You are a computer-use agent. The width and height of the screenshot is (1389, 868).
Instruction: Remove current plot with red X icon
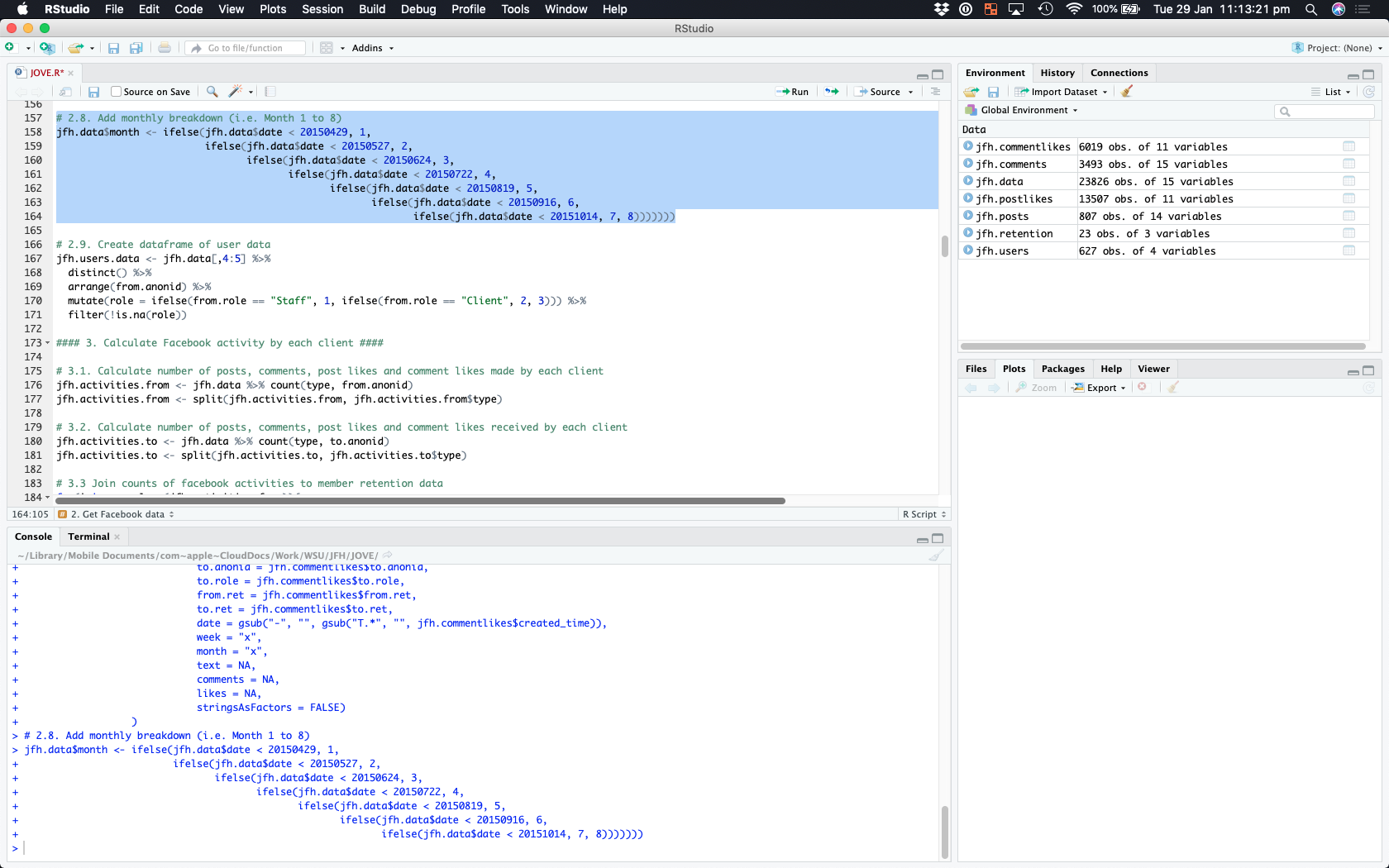(1142, 388)
